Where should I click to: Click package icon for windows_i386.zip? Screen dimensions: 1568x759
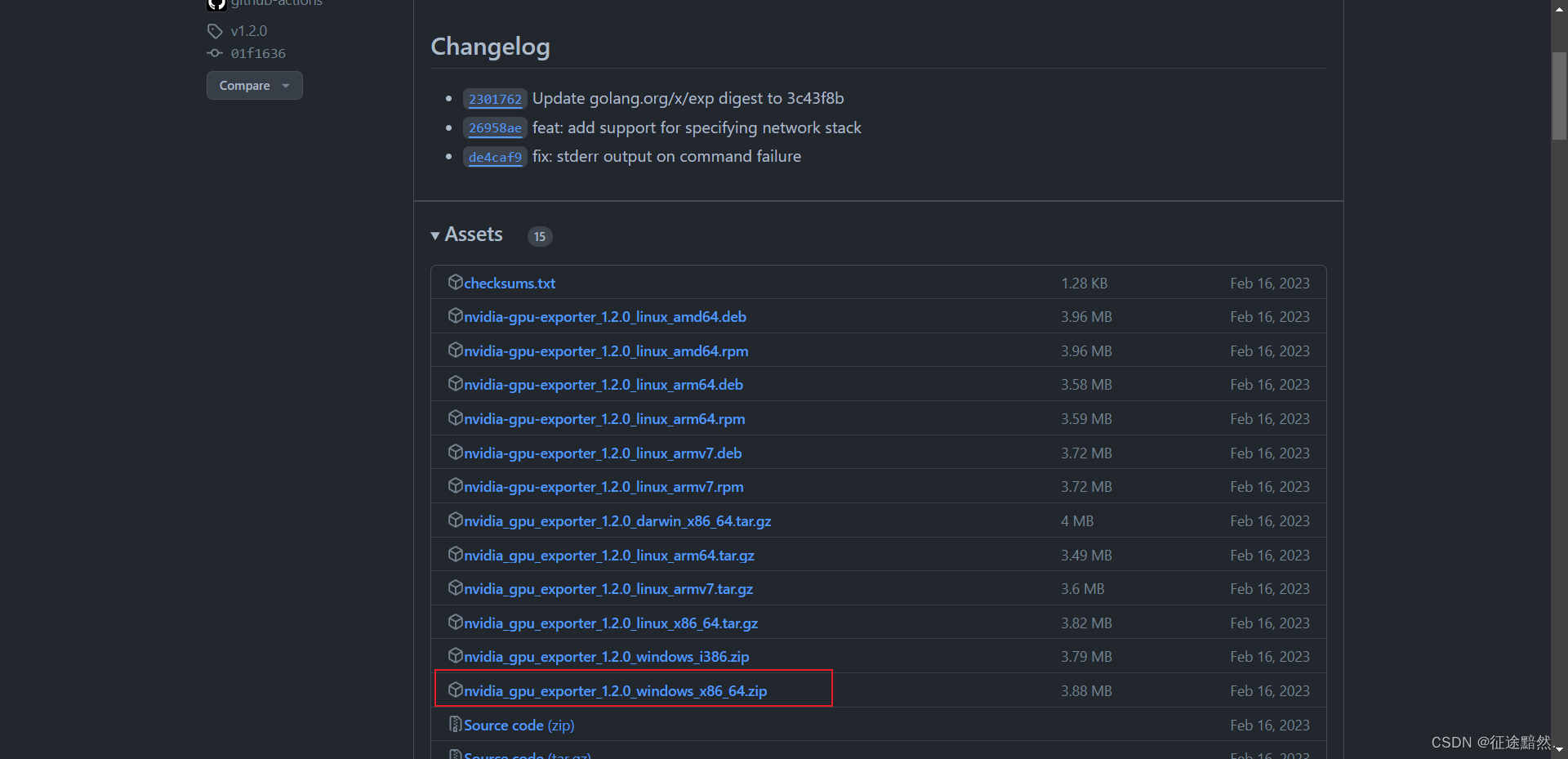click(x=456, y=655)
